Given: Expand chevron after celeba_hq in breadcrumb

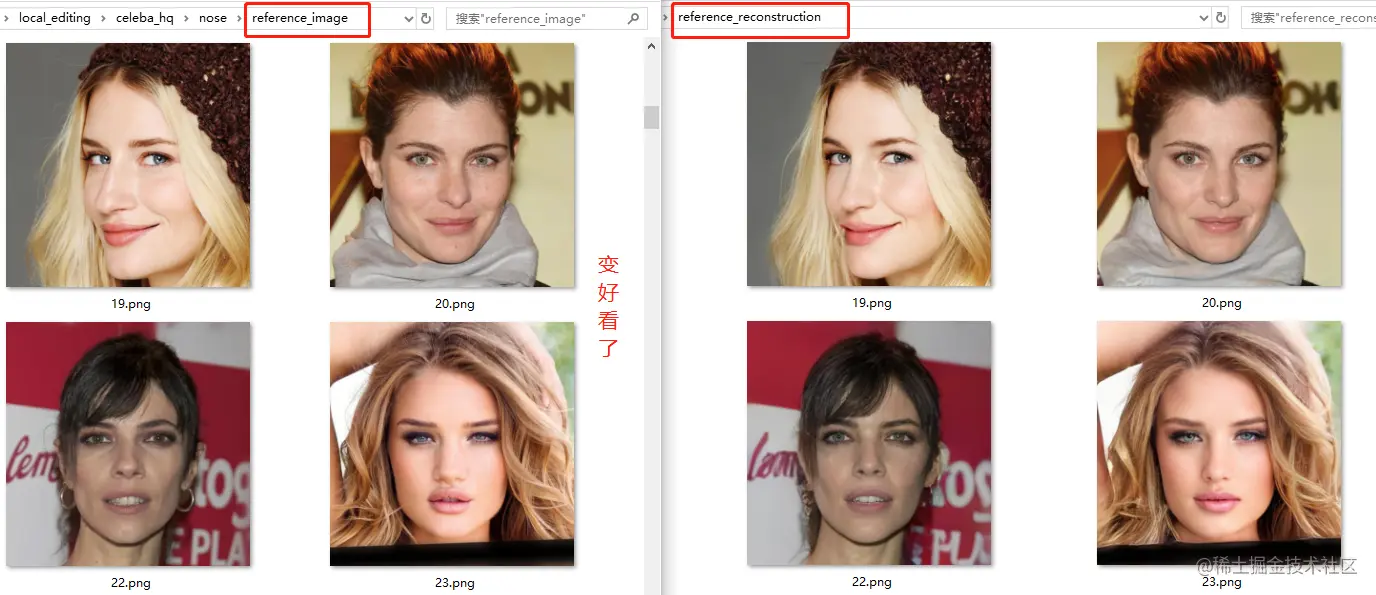Looking at the screenshot, I should click(186, 18).
